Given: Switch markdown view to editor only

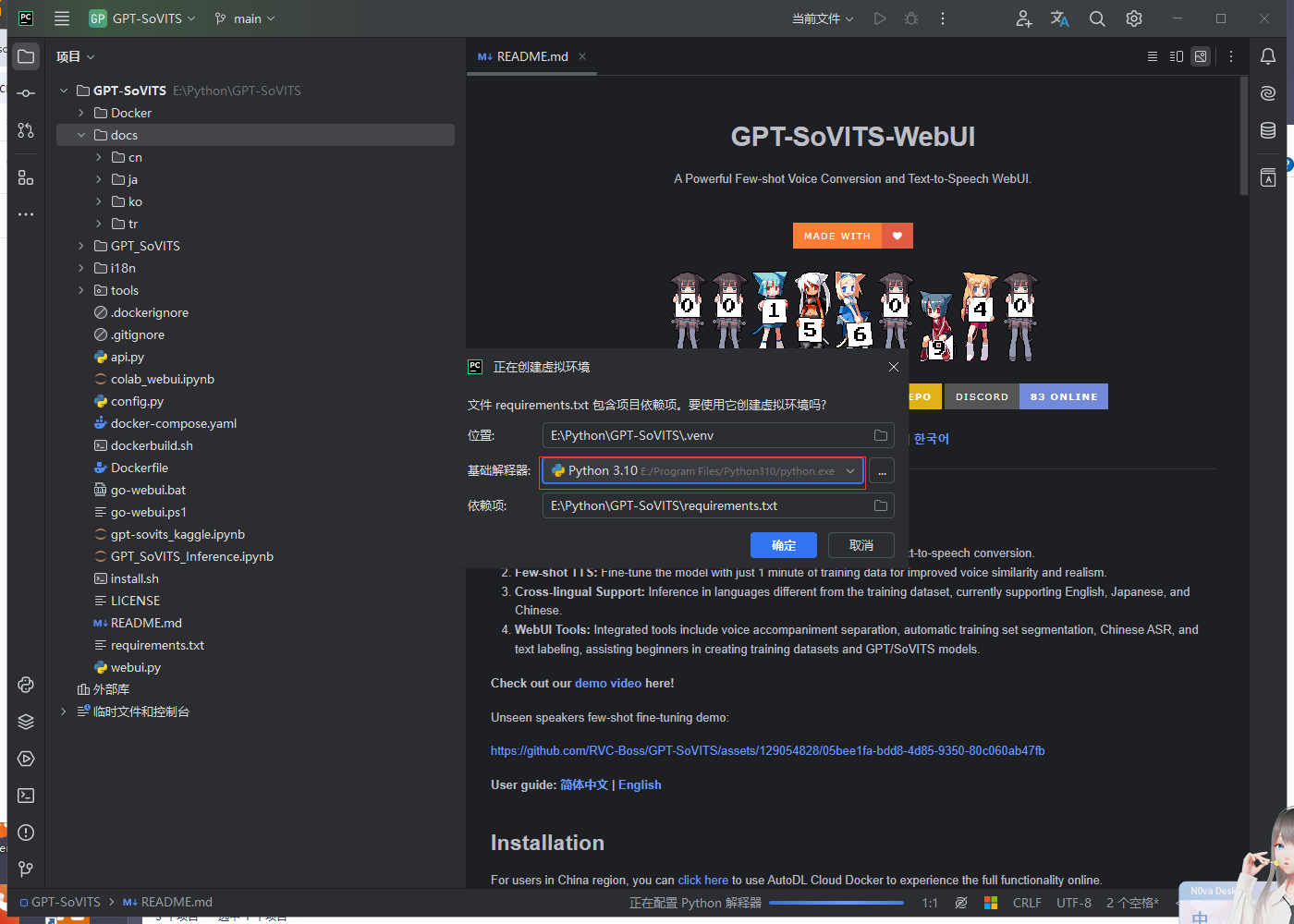Looking at the screenshot, I should coord(1153,56).
